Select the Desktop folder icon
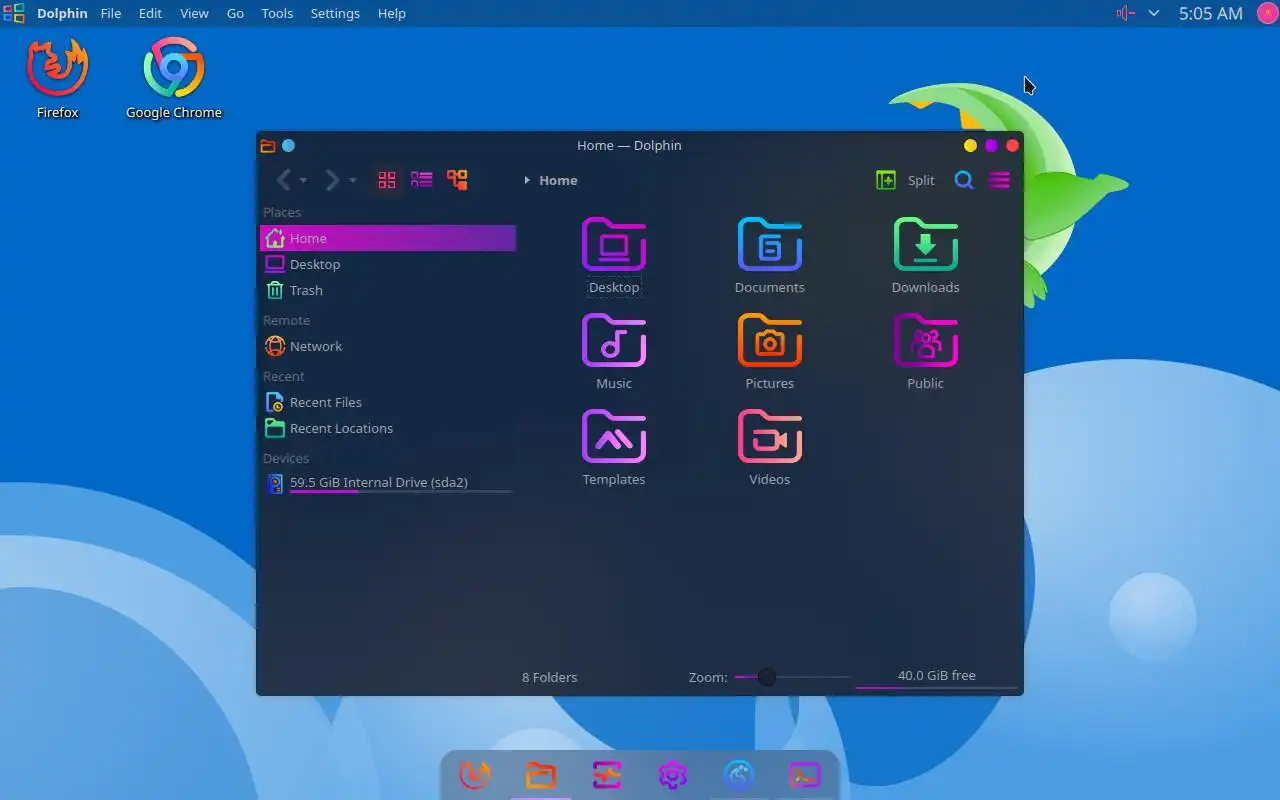This screenshot has width=1280, height=800. point(614,244)
